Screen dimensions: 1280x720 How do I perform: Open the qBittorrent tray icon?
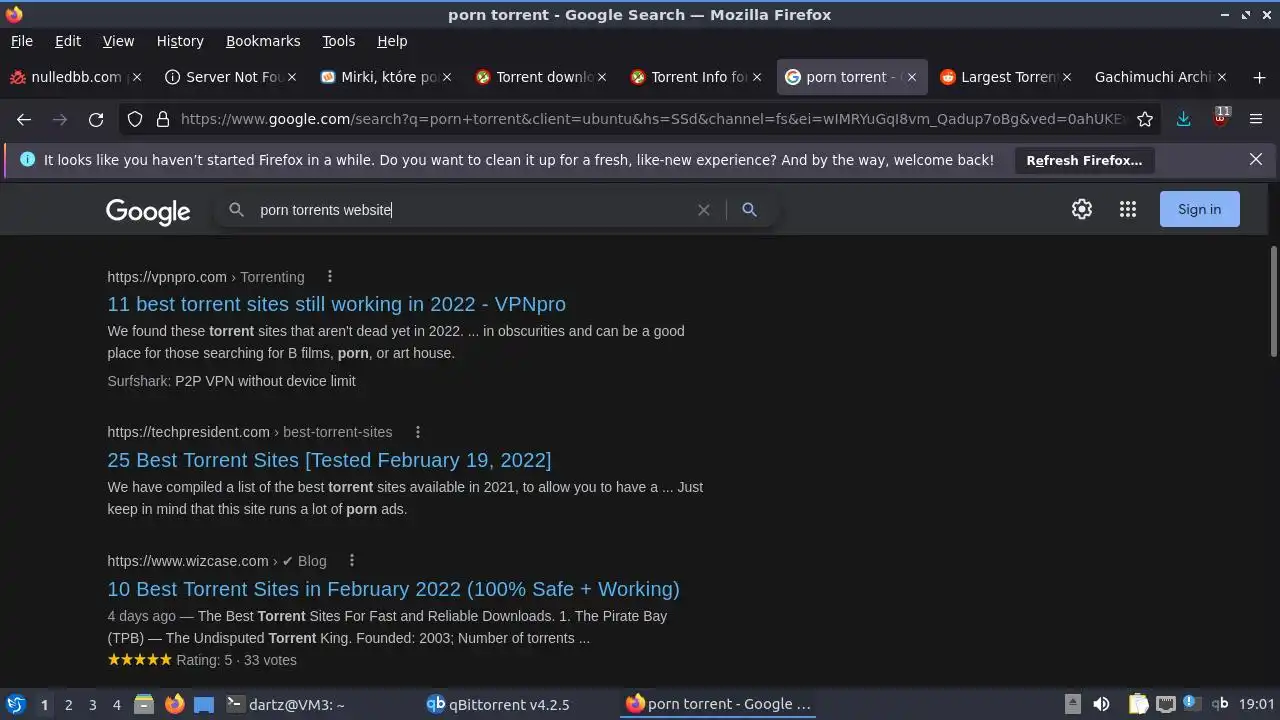click(x=1220, y=704)
